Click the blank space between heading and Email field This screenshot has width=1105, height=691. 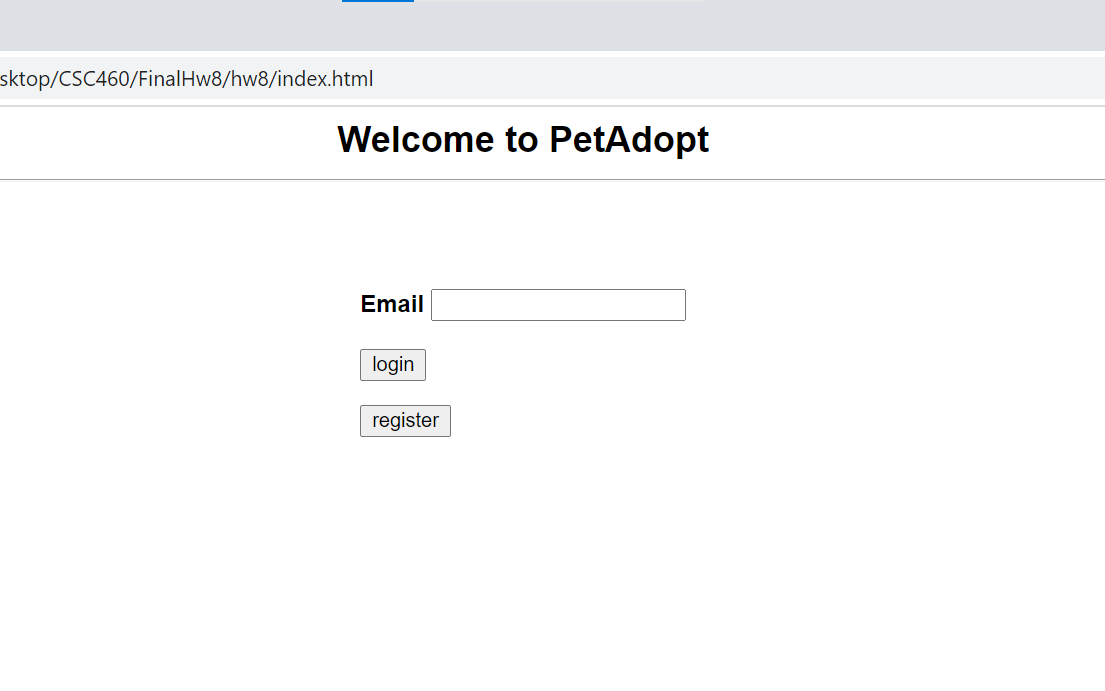pyautogui.click(x=523, y=235)
